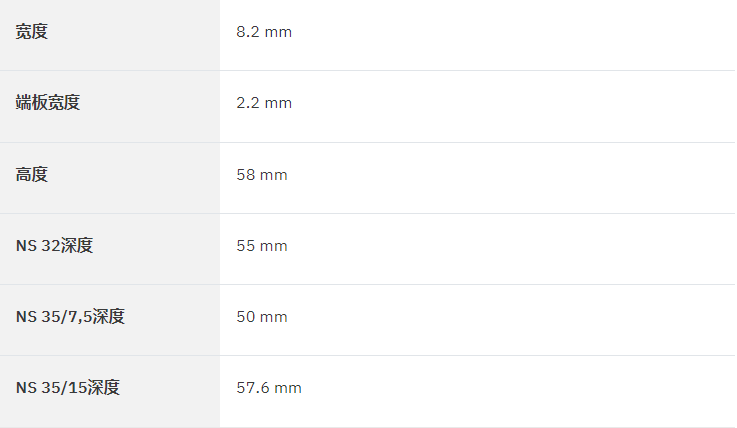Click the NS 32深度 label
This screenshot has height=428, width=737.
55,245
